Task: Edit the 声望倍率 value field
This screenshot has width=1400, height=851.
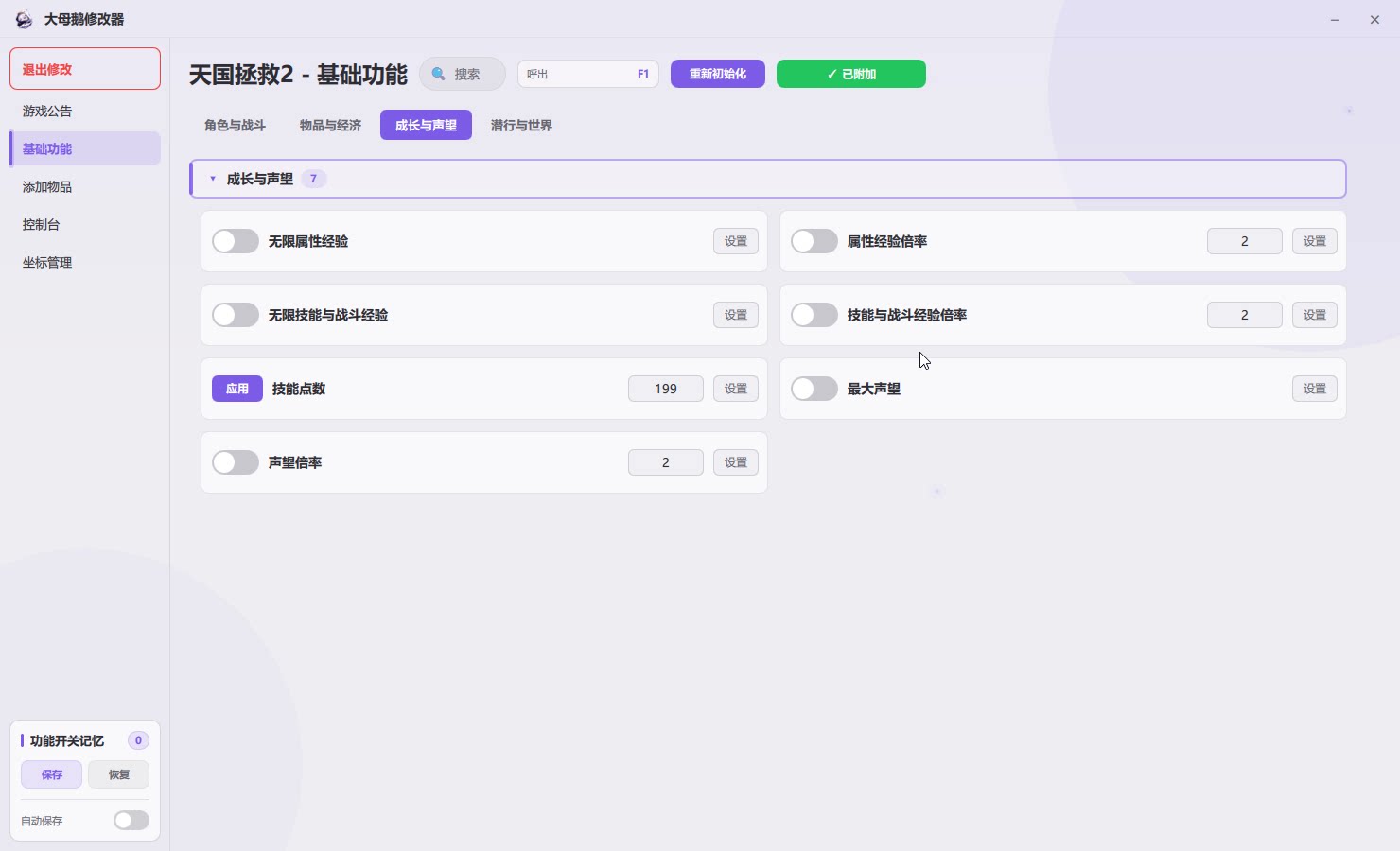Action: (x=666, y=462)
